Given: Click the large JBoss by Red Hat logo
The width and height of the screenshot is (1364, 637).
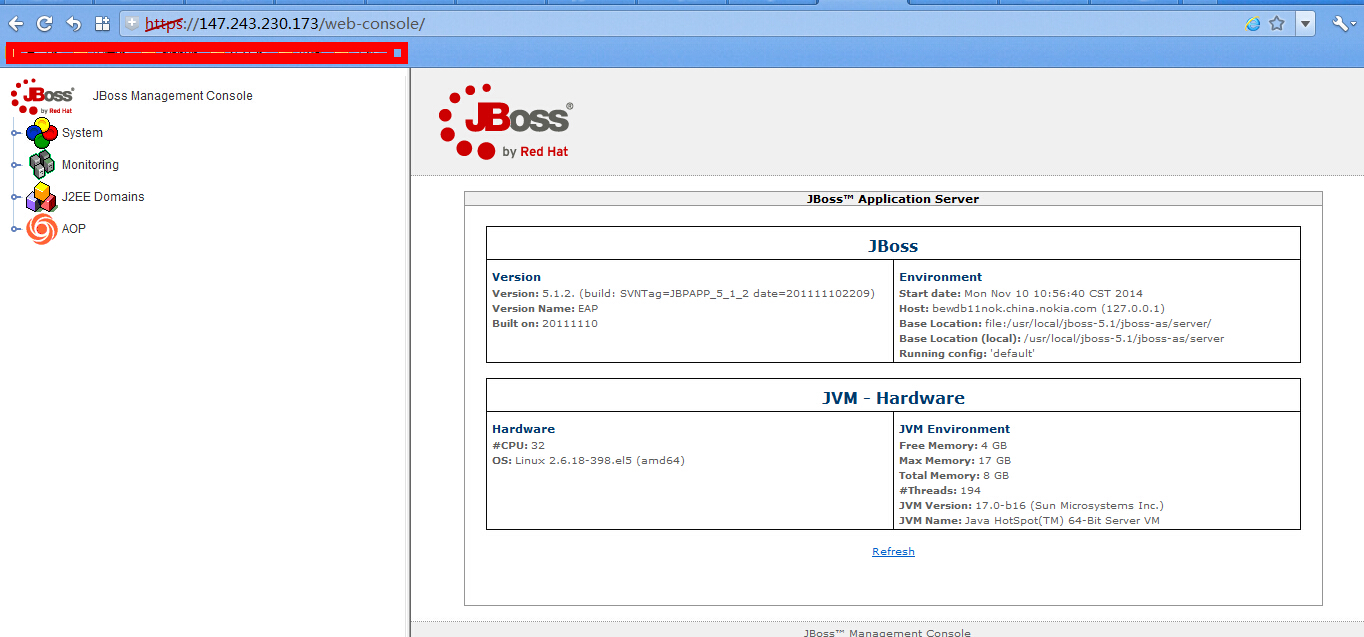Looking at the screenshot, I should tap(506, 124).
